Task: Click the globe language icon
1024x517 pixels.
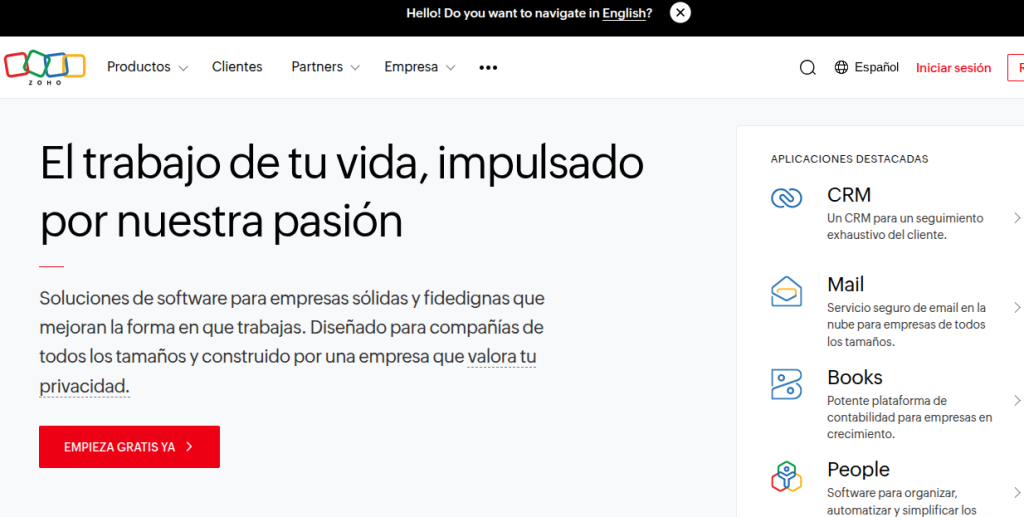Action: 841,68
